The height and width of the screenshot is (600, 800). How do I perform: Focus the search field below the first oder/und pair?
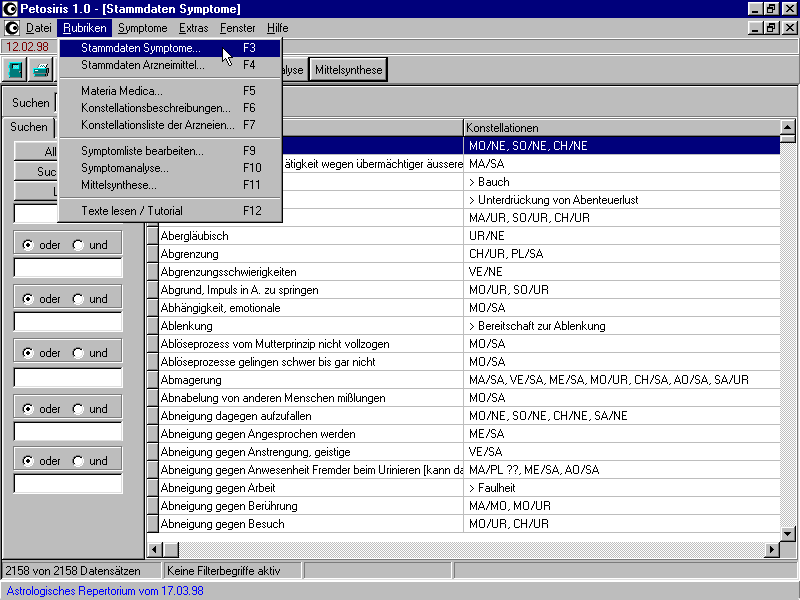[68, 268]
